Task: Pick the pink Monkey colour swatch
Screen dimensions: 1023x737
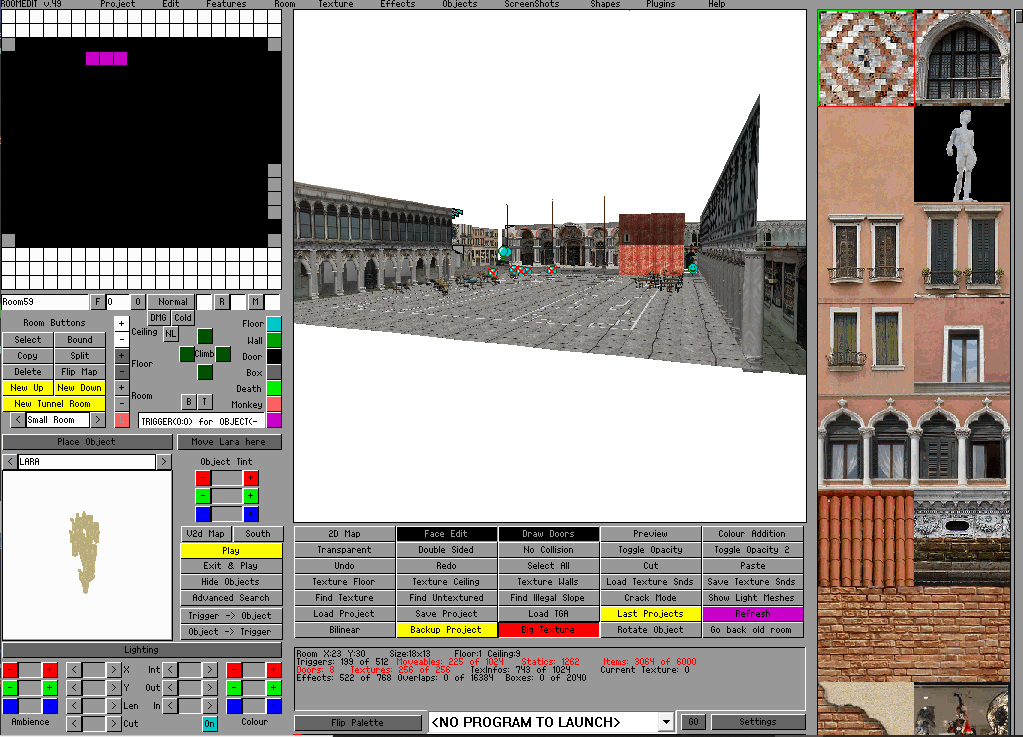Action: pos(274,404)
